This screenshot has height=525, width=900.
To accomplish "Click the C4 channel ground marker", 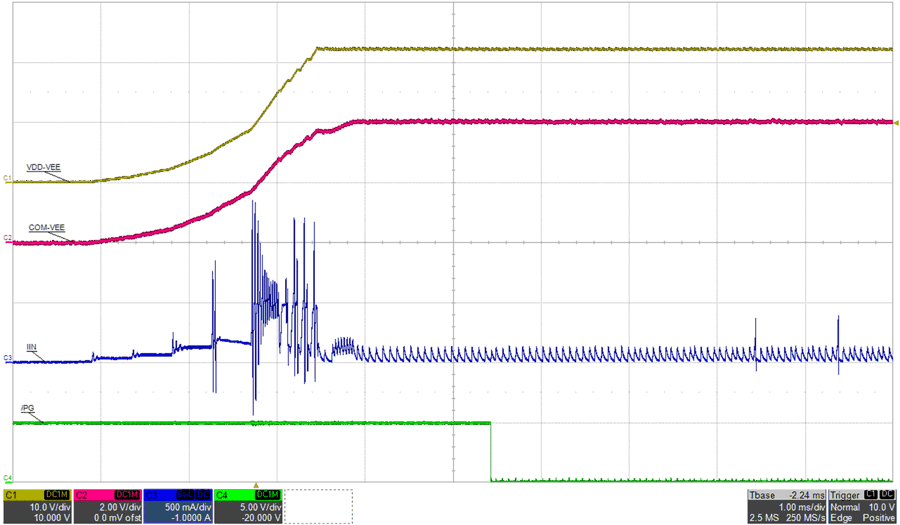I will pyautogui.click(x=6, y=479).
